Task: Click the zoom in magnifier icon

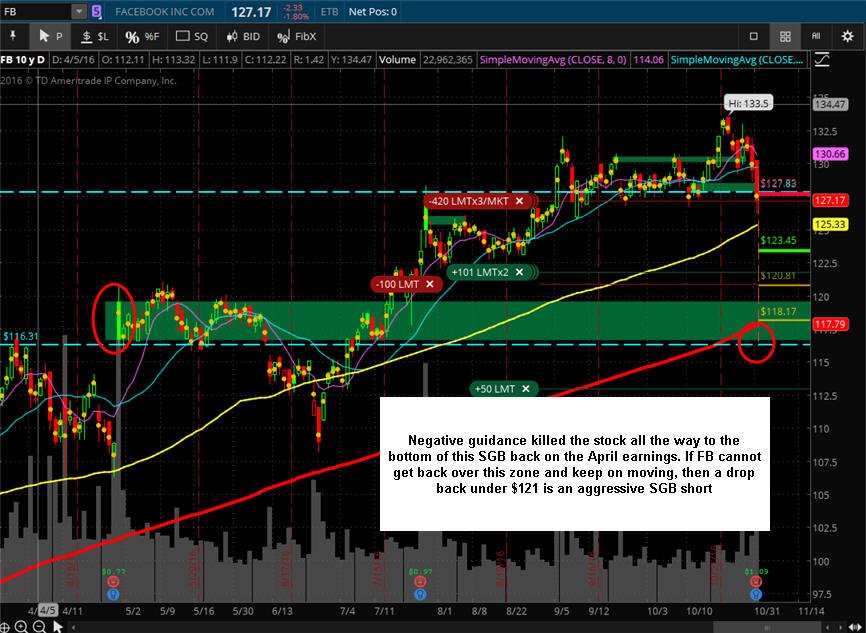Action: 21,626
